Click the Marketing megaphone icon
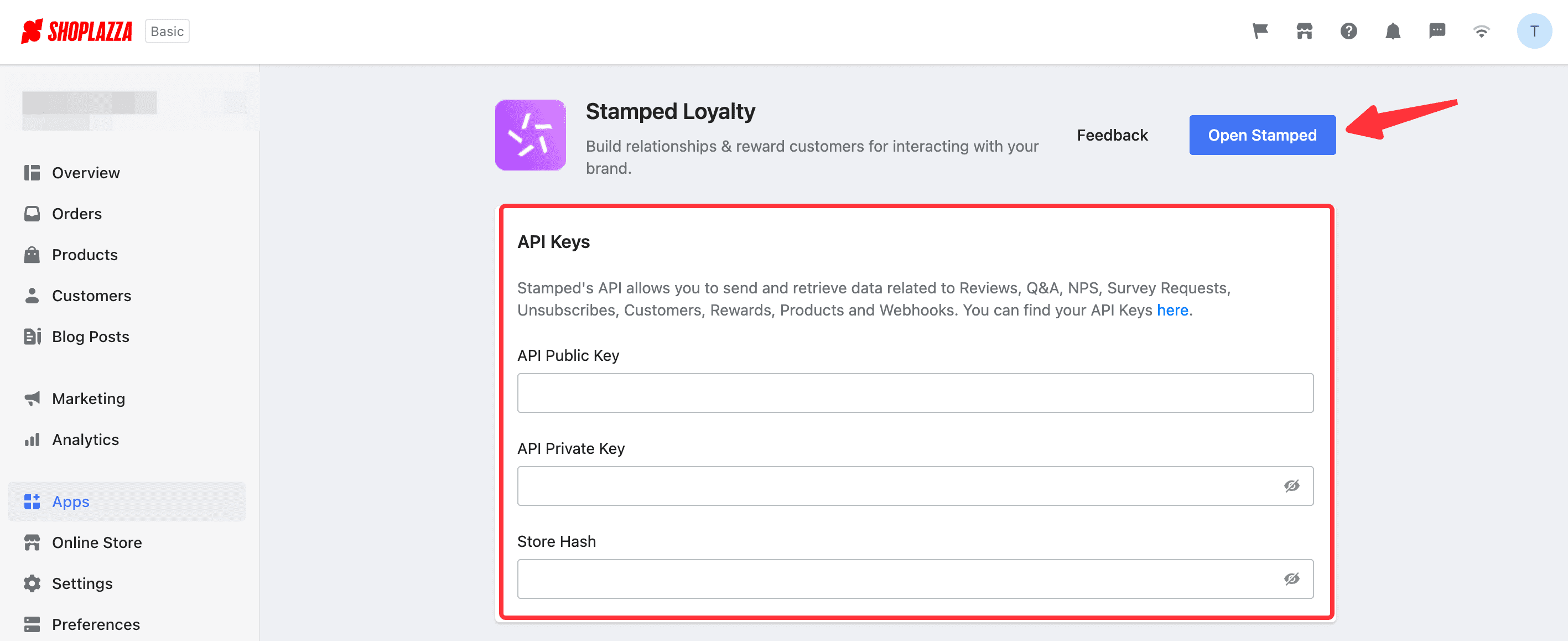 coord(32,399)
